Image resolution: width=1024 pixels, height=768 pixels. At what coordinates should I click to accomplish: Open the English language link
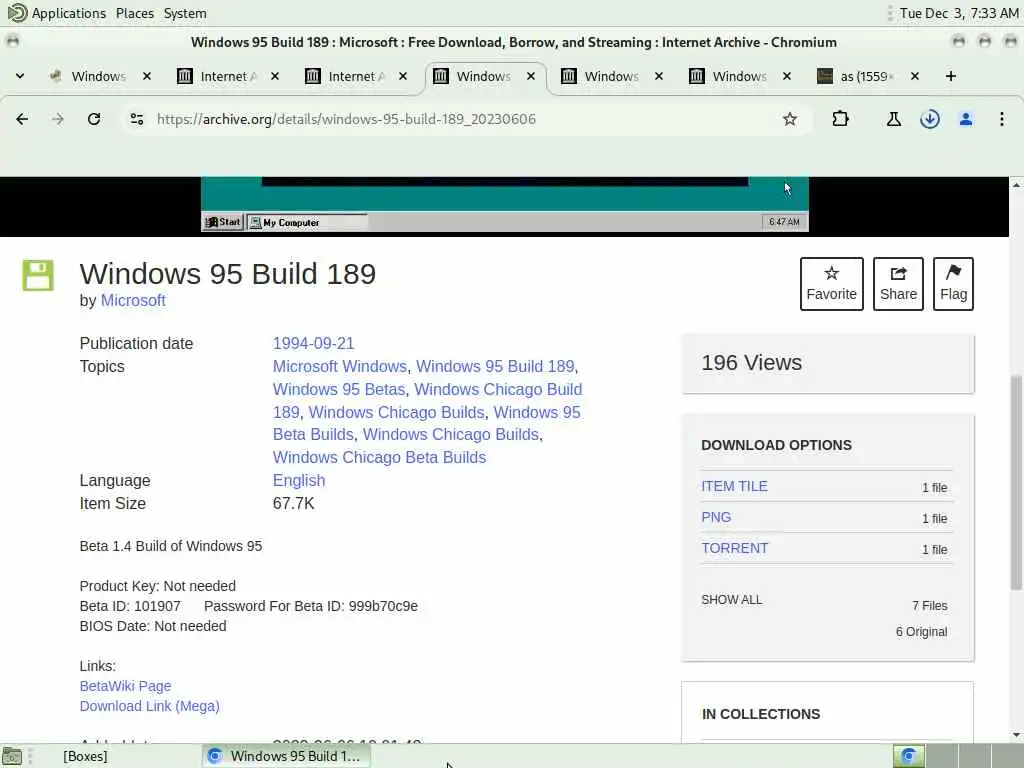tap(298, 480)
